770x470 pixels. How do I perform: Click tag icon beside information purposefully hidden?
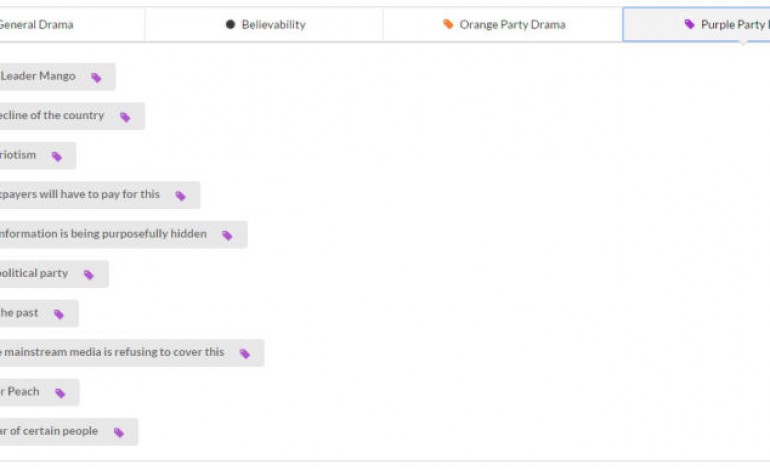(x=227, y=235)
